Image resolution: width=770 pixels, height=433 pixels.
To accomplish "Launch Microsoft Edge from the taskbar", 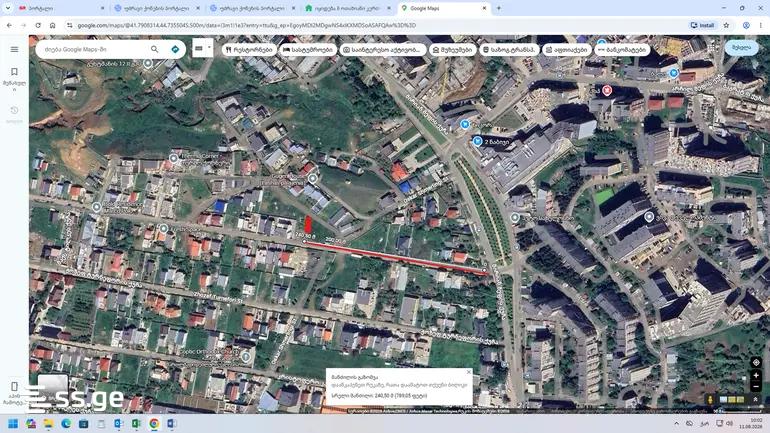I will 66,423.
